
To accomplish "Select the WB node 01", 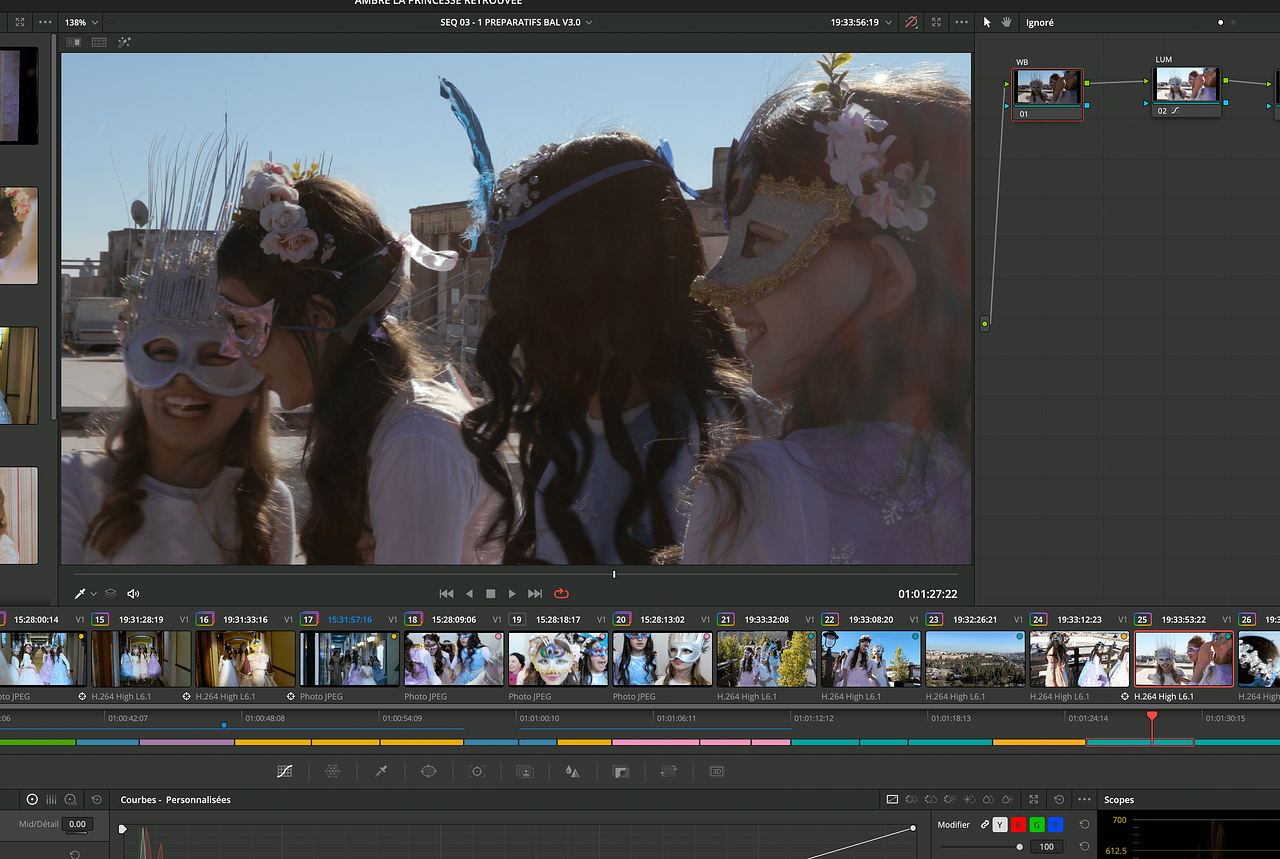I will [x=1047, y=94].
